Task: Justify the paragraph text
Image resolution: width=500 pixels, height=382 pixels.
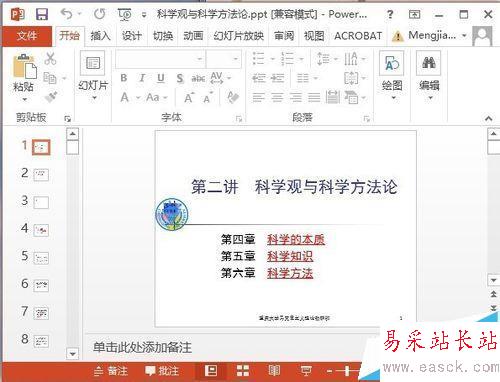Action: click(314, 97)
